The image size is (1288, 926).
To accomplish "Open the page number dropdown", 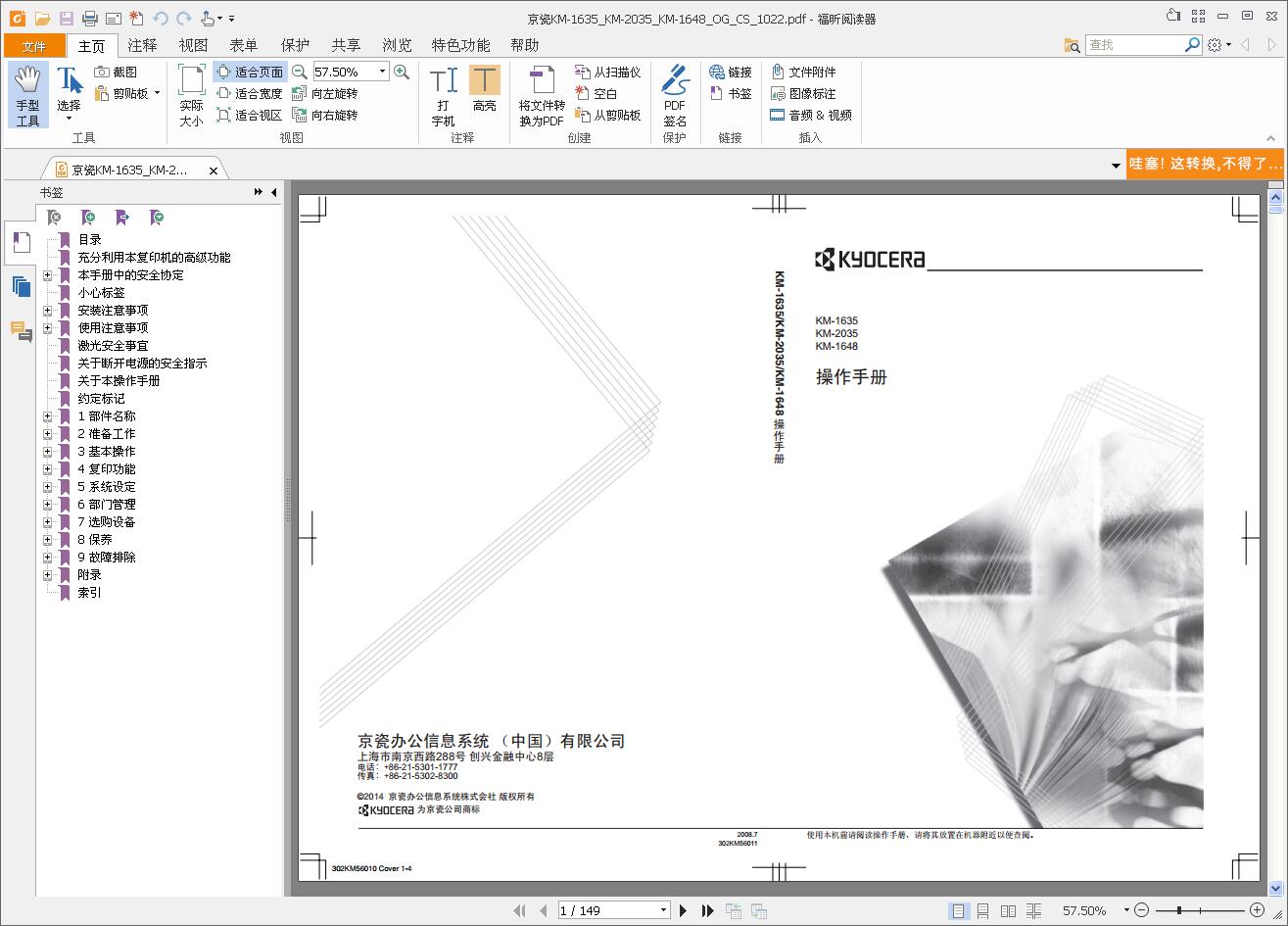I will (663, 910).
